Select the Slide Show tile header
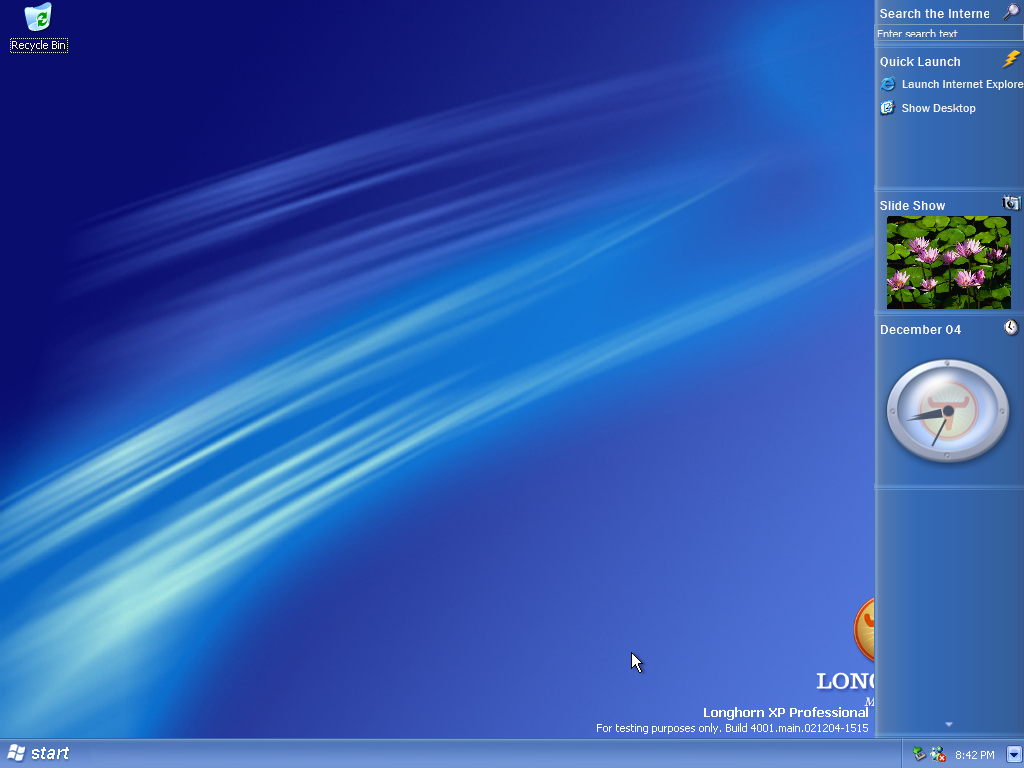 (x=912, y=205)
